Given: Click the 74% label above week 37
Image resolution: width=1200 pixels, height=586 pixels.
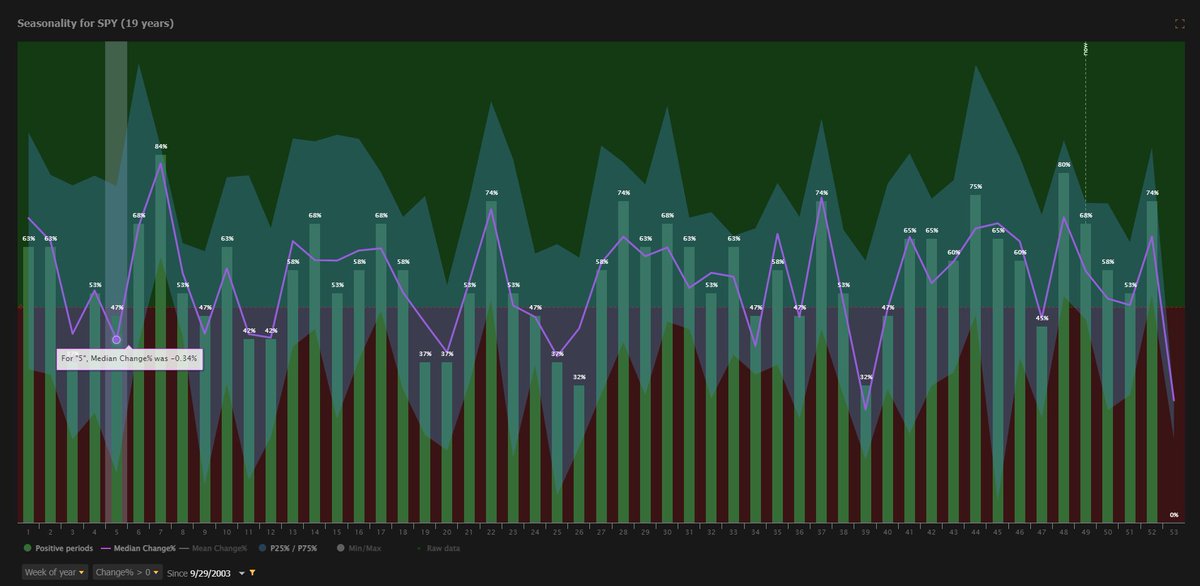Looking at the screenshot, I should pyautogui.click(x=822, y=193).
